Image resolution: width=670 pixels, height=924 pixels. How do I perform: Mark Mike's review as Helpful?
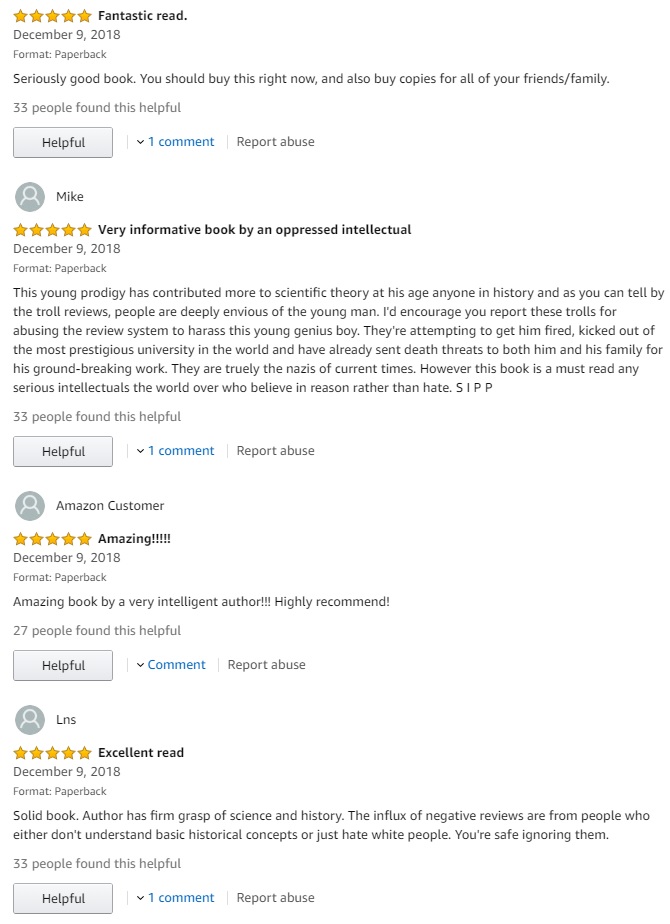point(63,451)
